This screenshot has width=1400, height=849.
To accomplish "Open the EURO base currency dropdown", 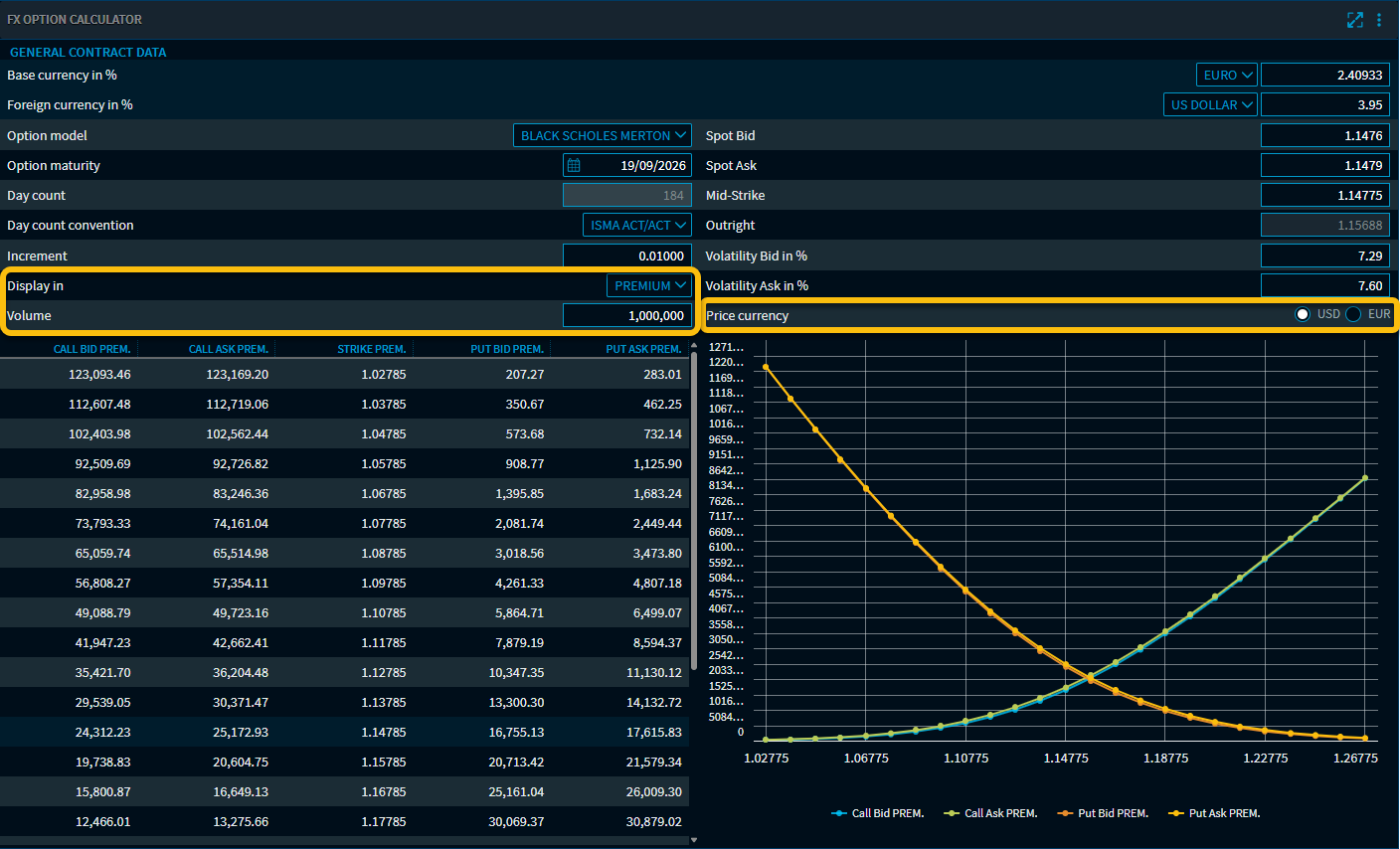I will [x=1226, y=74].
